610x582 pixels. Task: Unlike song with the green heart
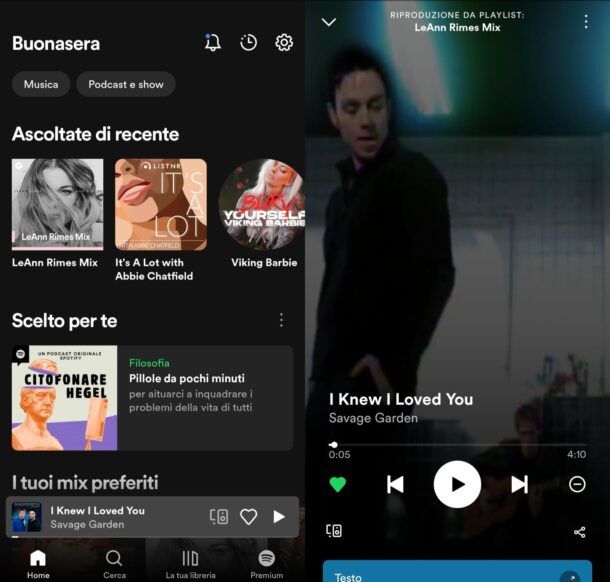338,484
